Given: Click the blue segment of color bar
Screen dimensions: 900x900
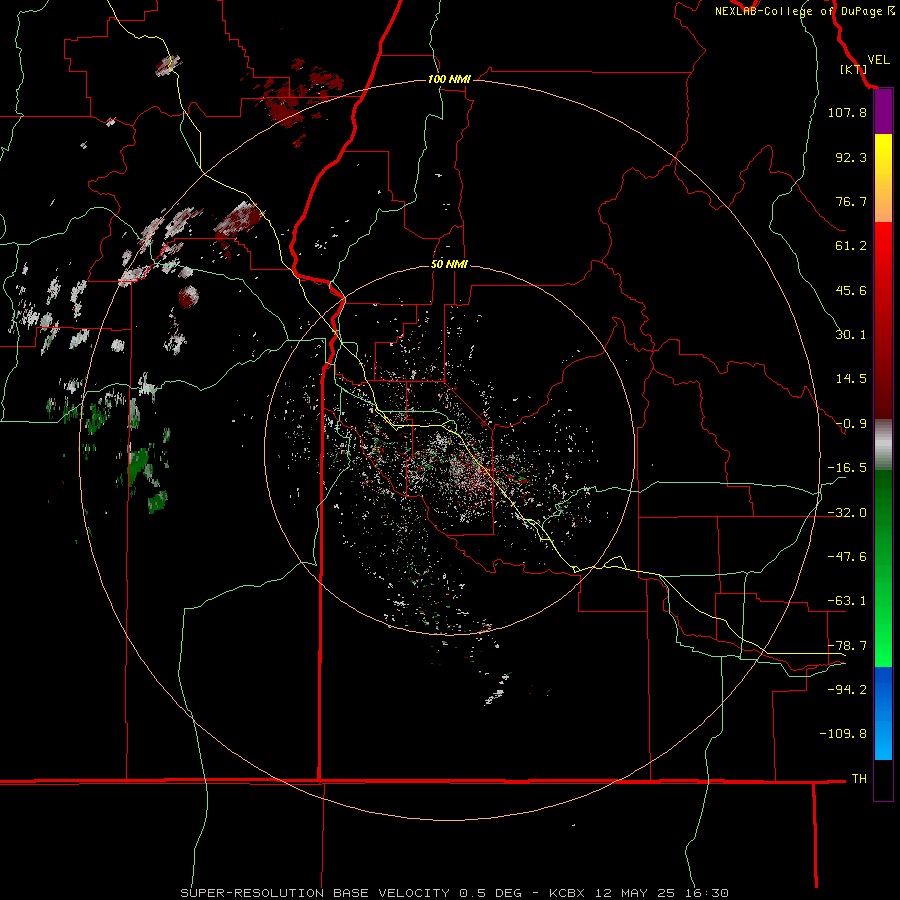Looking at the screenshot, I should click(883, 713).
